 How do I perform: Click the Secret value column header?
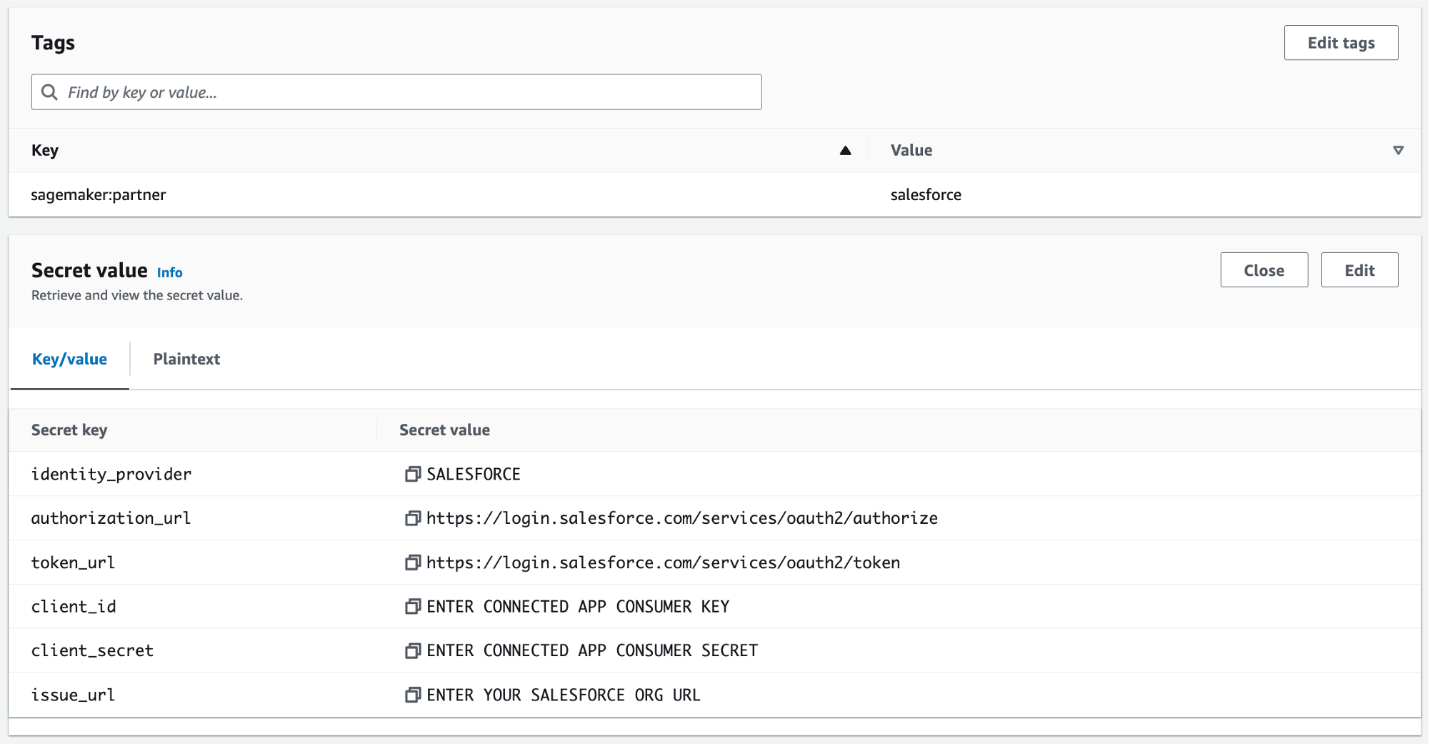click(445, 430)
